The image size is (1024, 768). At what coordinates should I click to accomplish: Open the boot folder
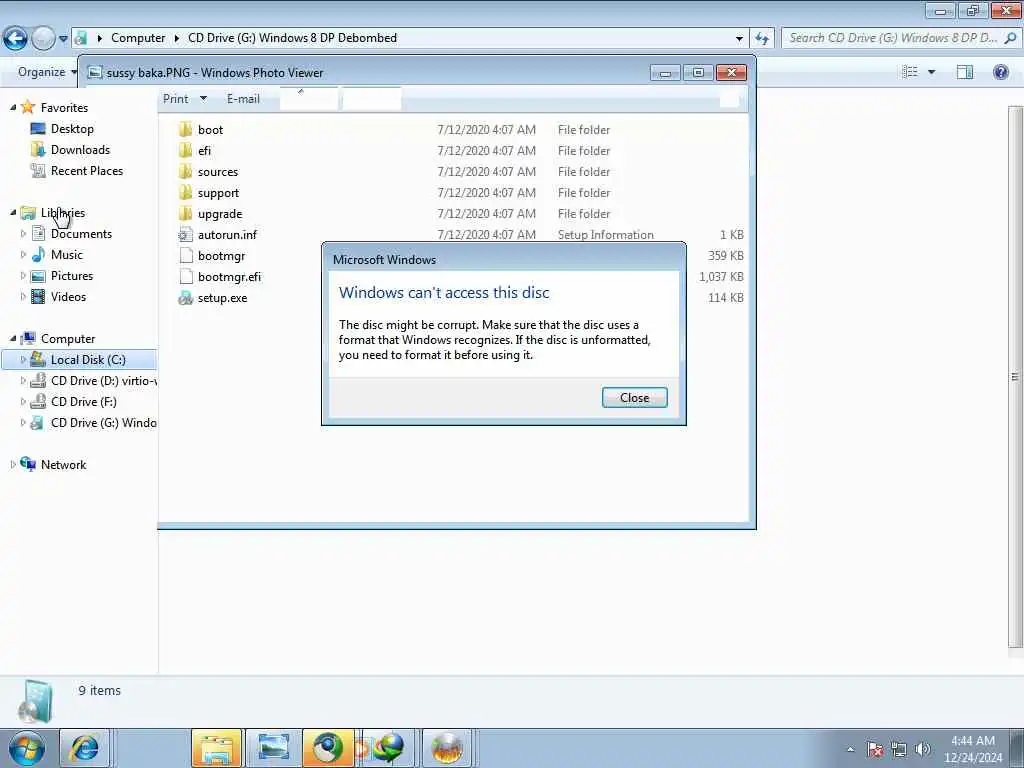click(x=210, y=129)
